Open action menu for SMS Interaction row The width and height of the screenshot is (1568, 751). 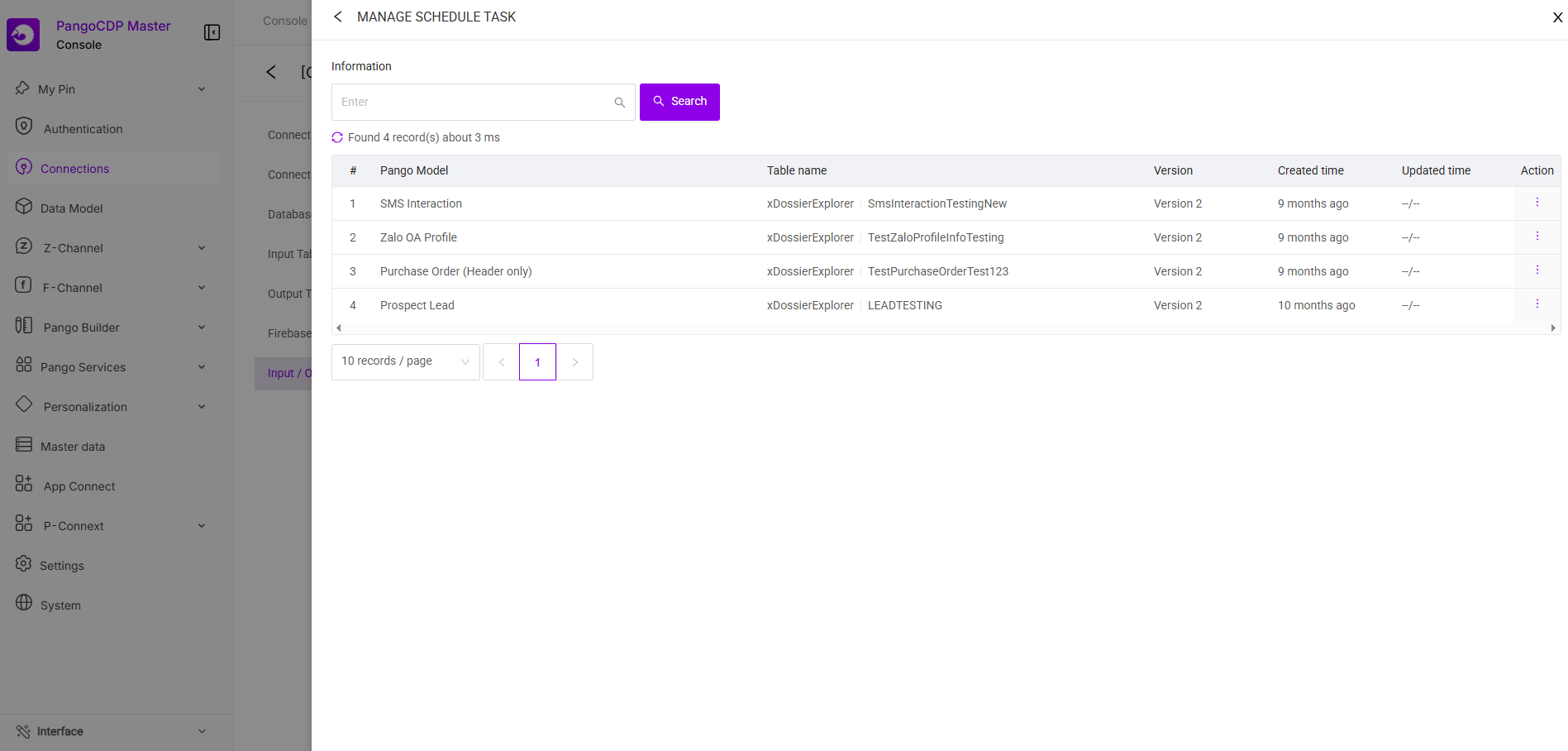click(1537, 203)
